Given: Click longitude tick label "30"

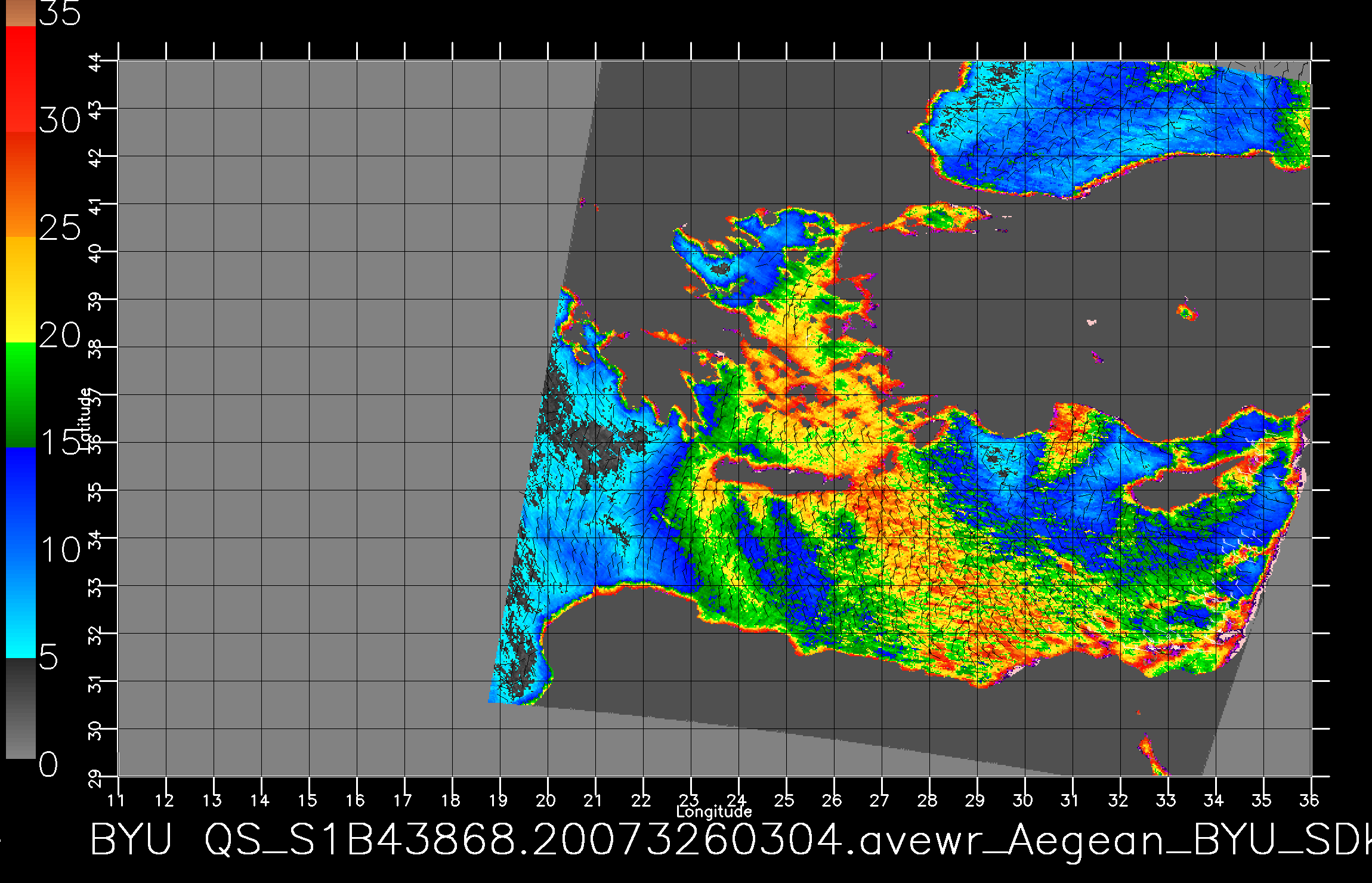Looking at the screenshot, I should tap(1023, 800).
